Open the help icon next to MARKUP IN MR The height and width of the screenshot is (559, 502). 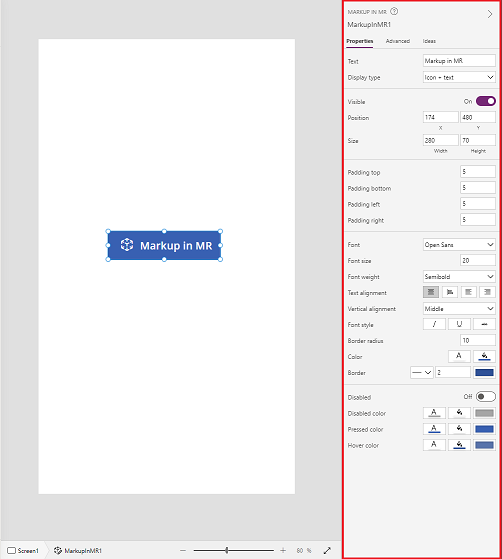click(x=394, y=11)
